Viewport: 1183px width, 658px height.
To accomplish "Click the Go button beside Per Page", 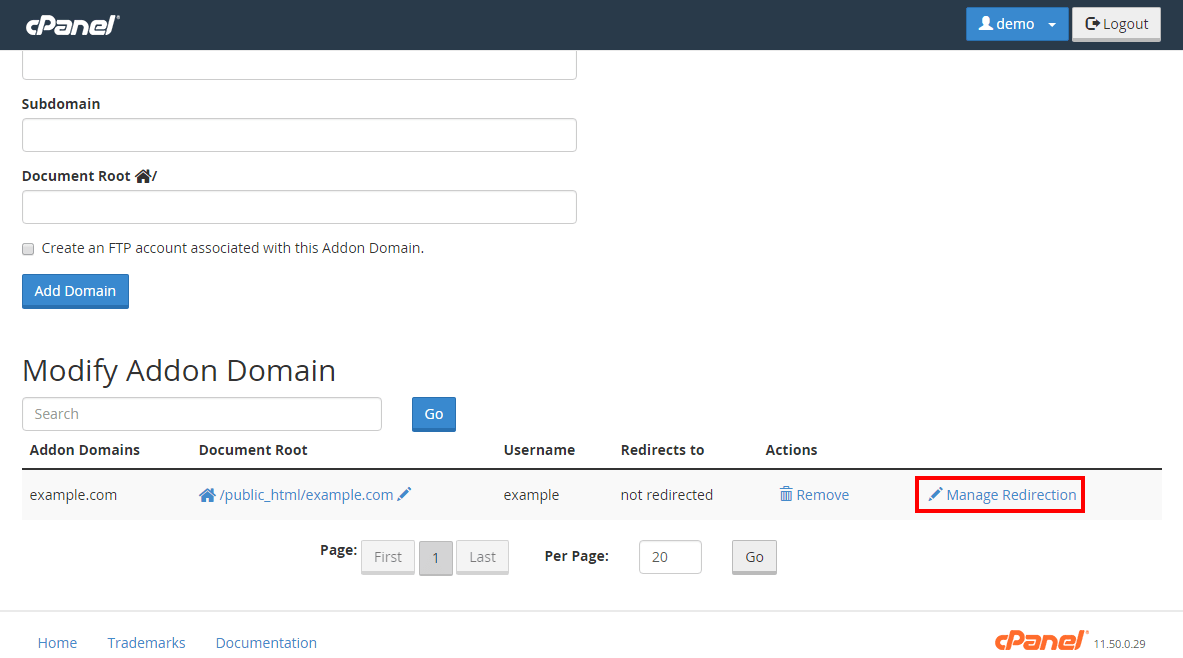I will coord(754,557).
